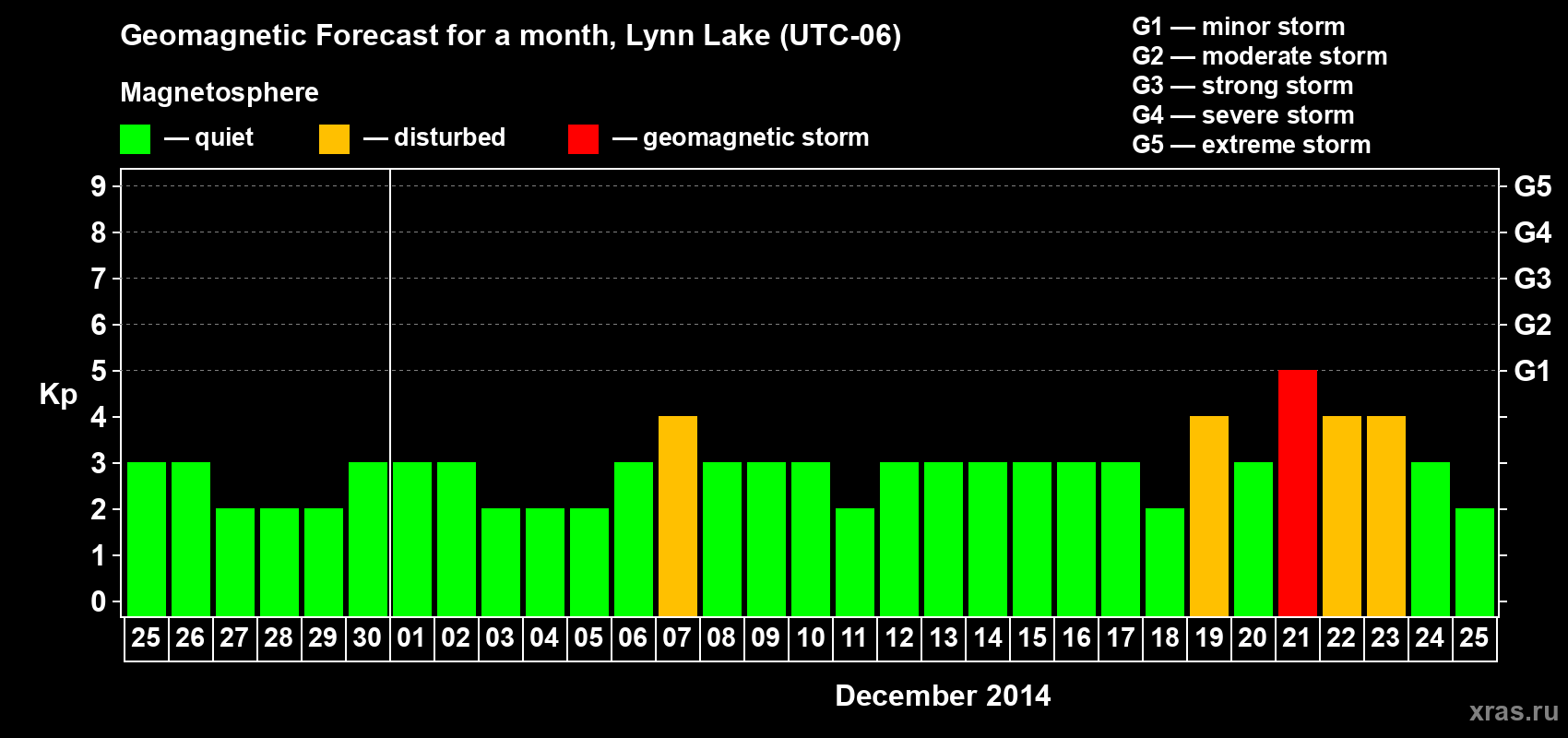This screenshot has width=1568, height=738.
Task: Click the green bar above day 11
Action: point(854,563)
